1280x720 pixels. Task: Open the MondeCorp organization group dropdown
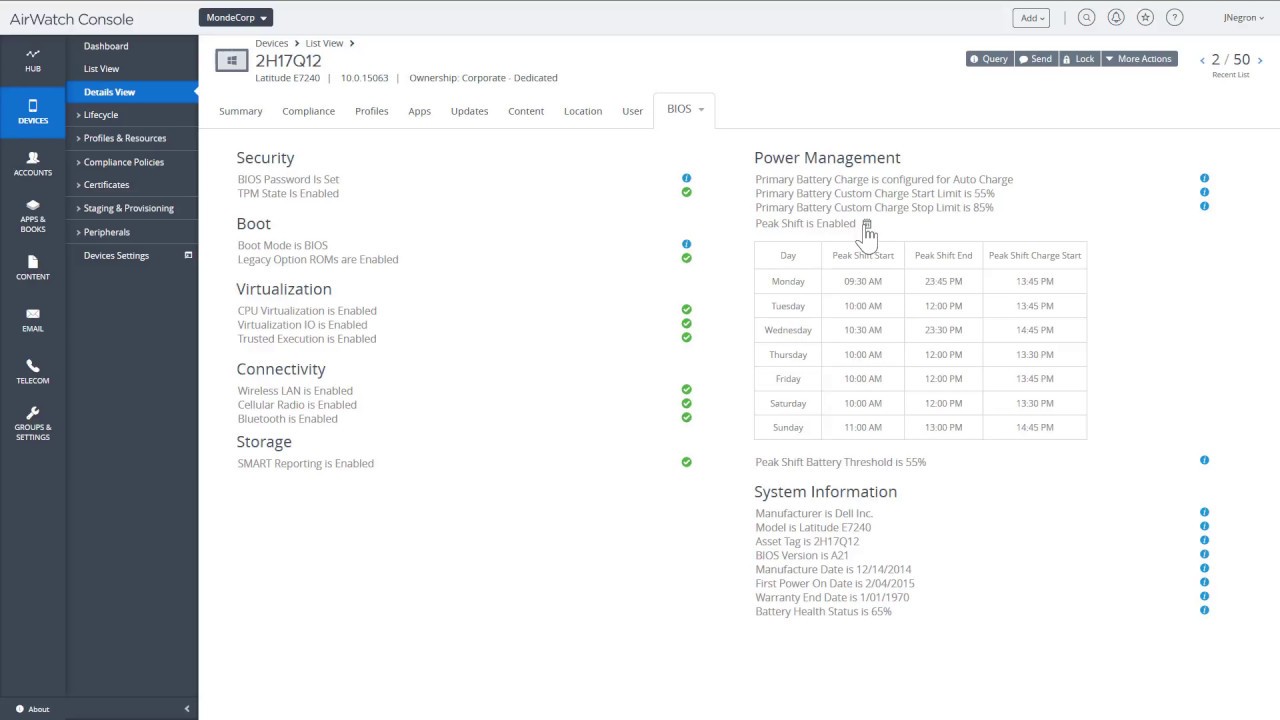click(x=236, y=18)
